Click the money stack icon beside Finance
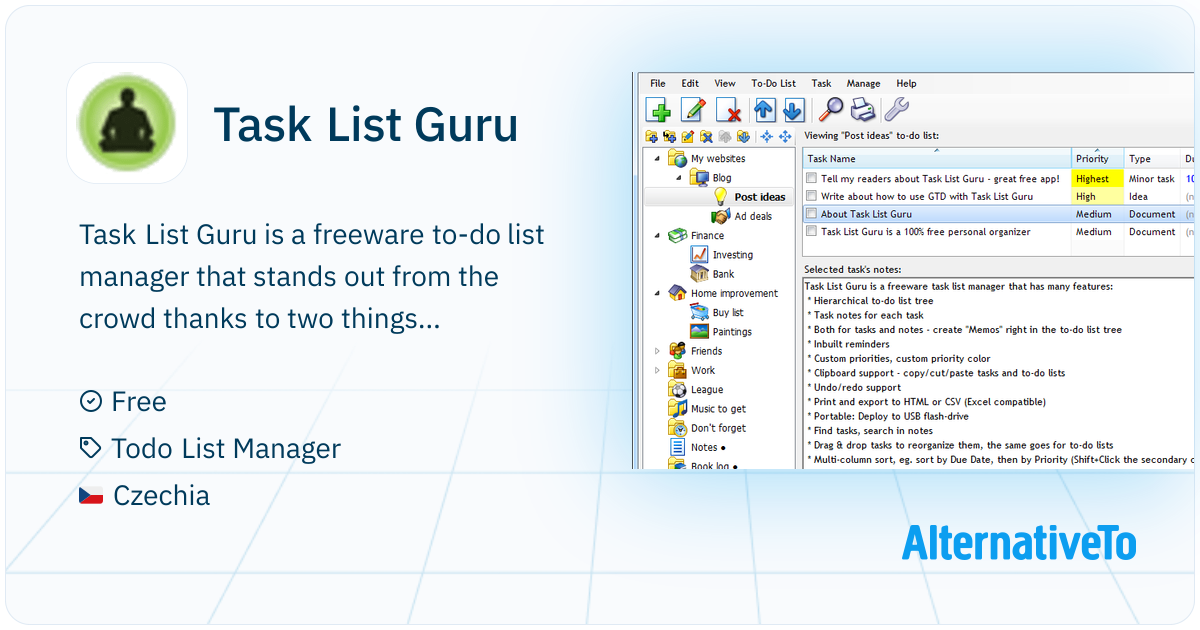Screen dimensions: 1200x630 click(677, 236)
